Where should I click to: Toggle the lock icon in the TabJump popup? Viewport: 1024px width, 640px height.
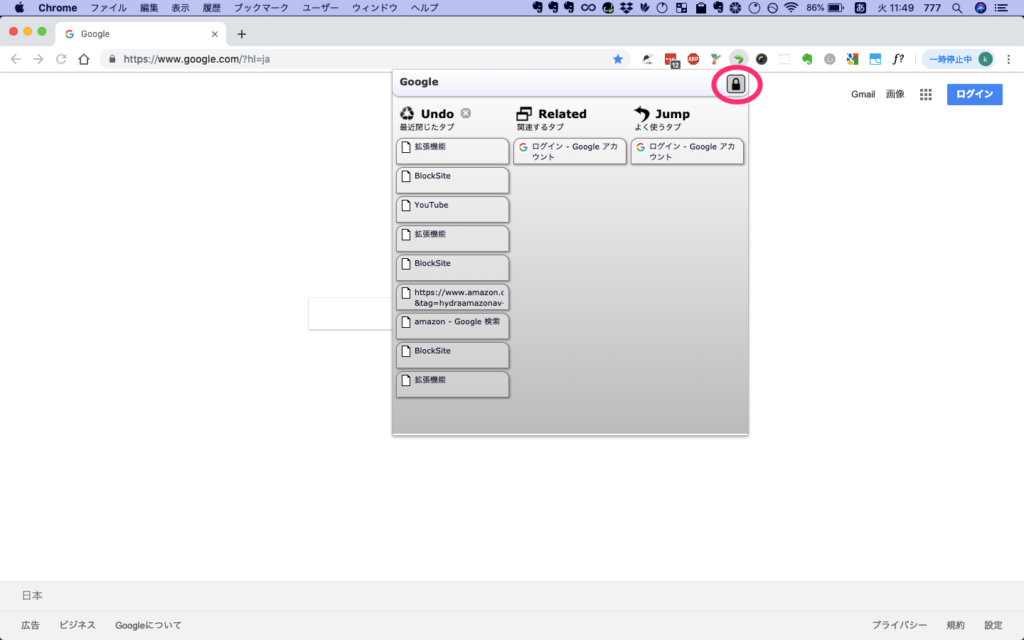(736, 84)
